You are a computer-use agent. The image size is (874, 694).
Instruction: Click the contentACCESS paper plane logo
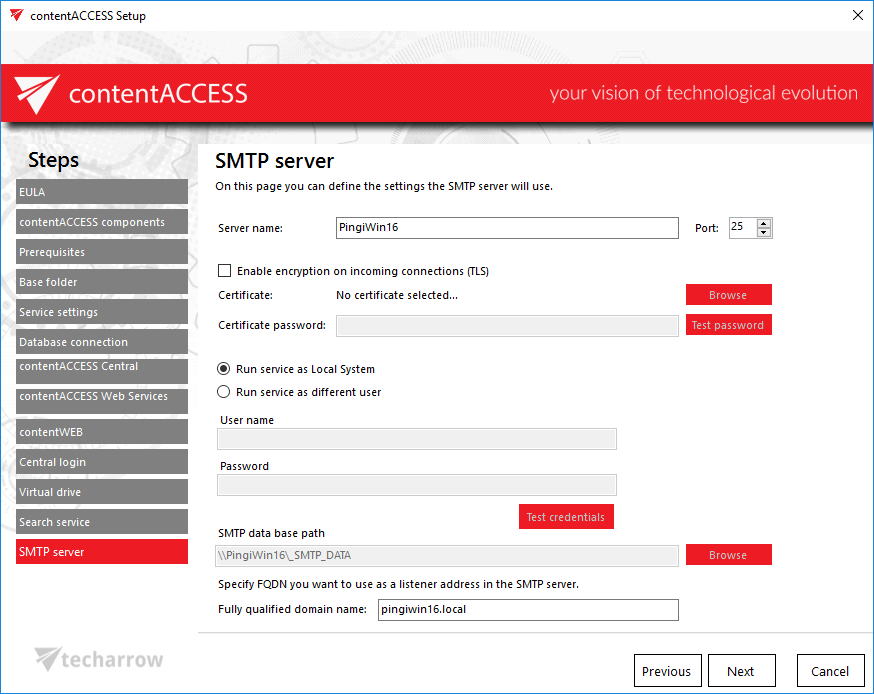point(37,95)
